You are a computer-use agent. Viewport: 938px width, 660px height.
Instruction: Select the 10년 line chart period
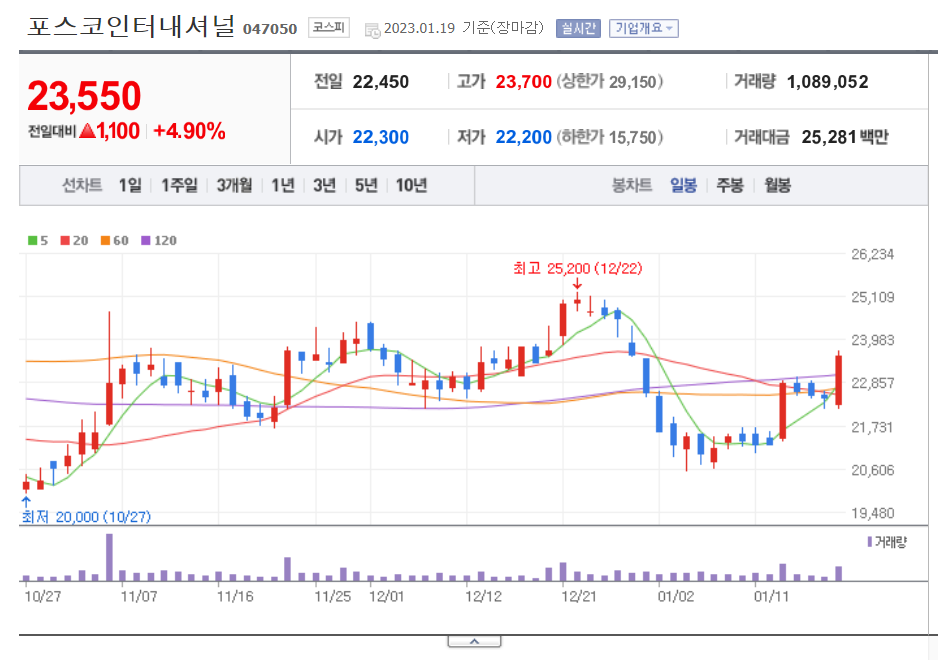click(411, 185)
